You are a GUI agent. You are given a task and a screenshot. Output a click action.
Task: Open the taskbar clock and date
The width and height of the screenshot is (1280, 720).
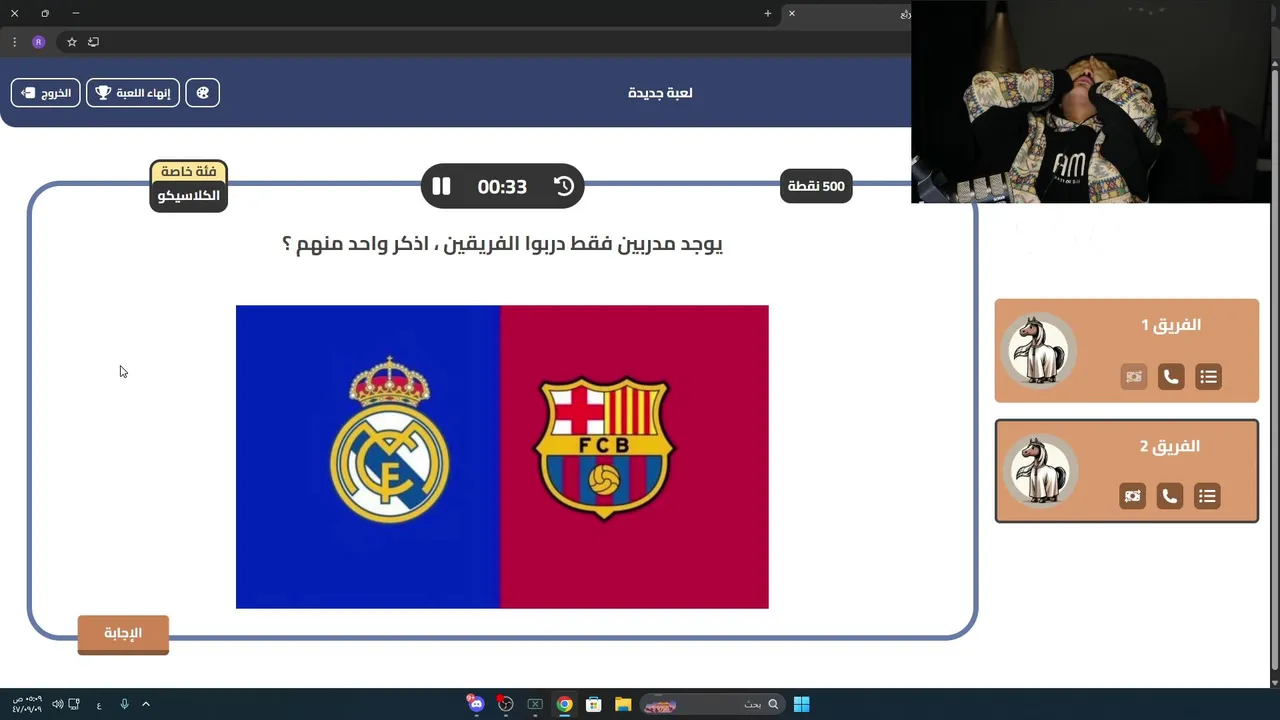(27, 704)
